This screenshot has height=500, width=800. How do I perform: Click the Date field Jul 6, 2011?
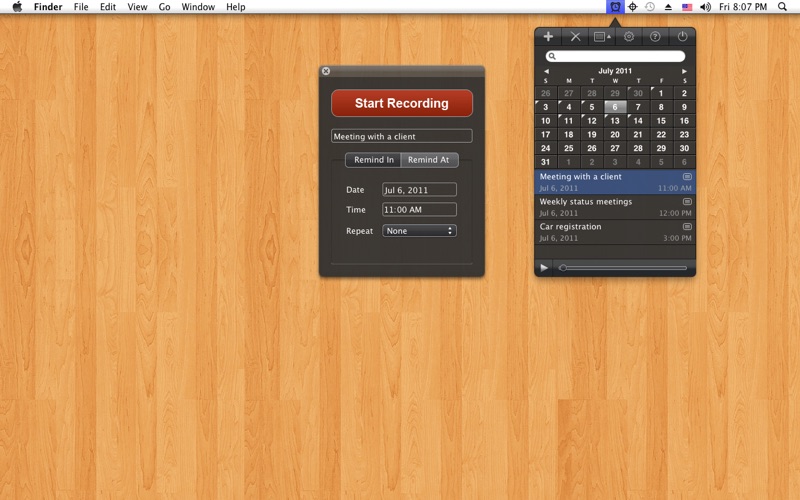[419, 190]
